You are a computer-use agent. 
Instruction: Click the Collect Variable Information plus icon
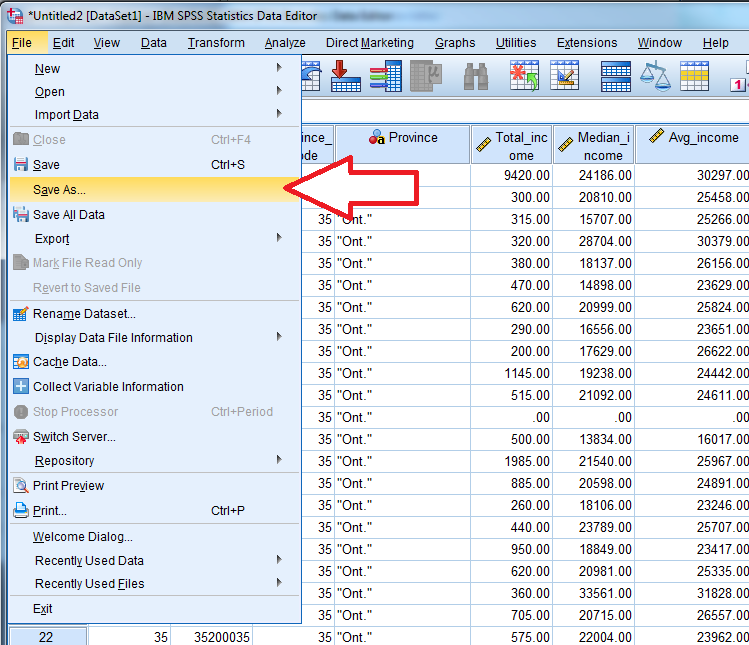(21, 386)
